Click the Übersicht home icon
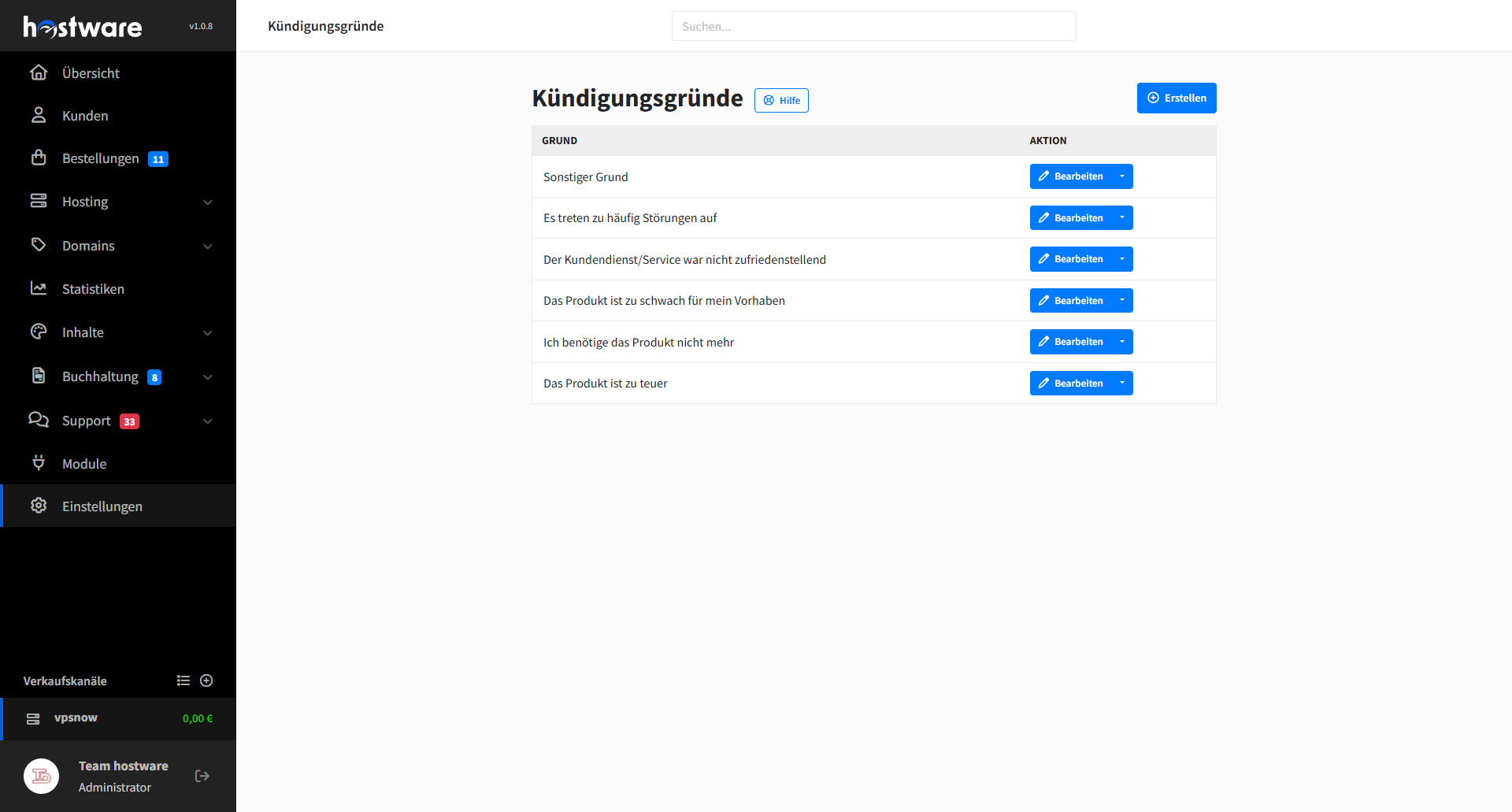The image size is (1512, 812). (x=39, y=72)
